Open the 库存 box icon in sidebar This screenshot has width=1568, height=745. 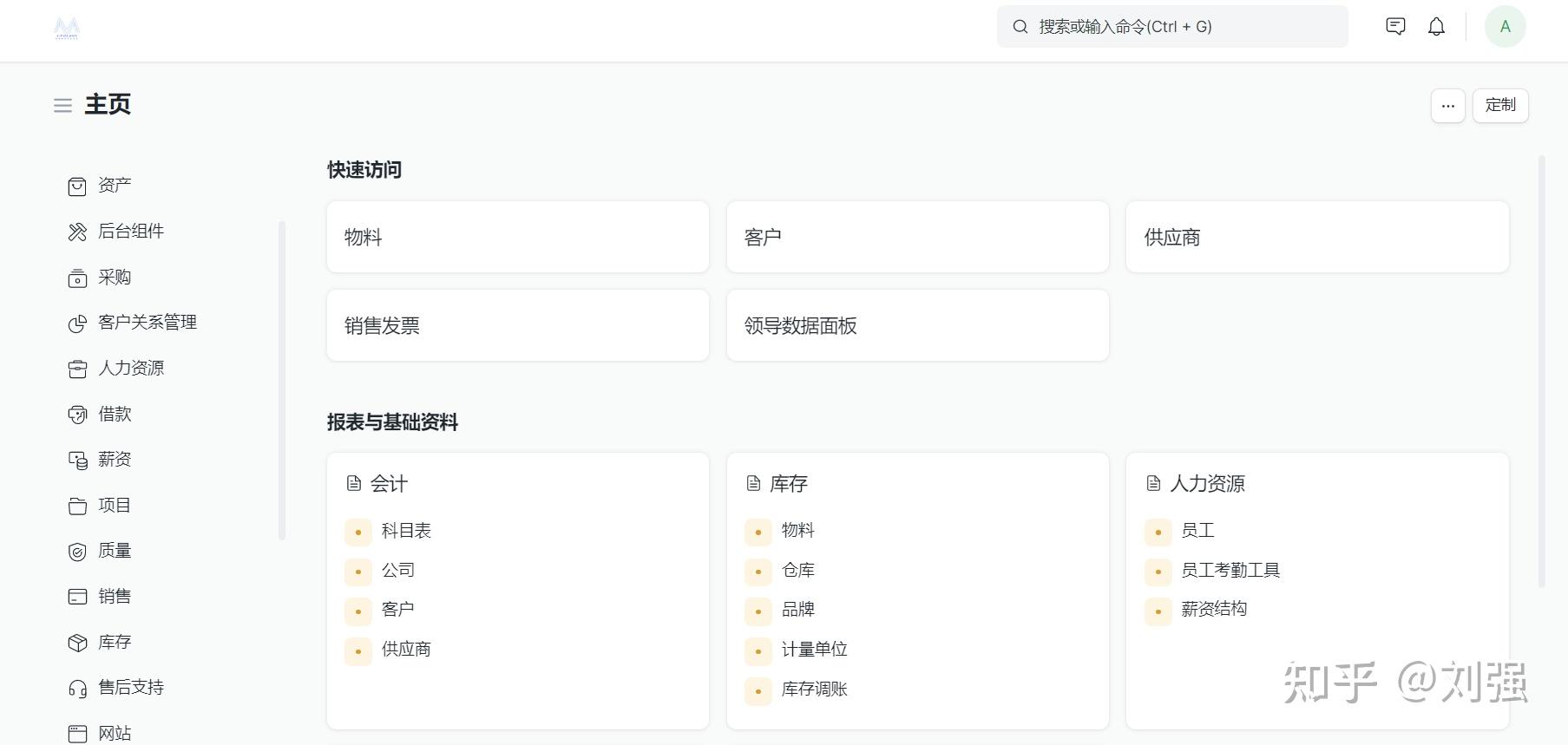click(x=77, y=643)
